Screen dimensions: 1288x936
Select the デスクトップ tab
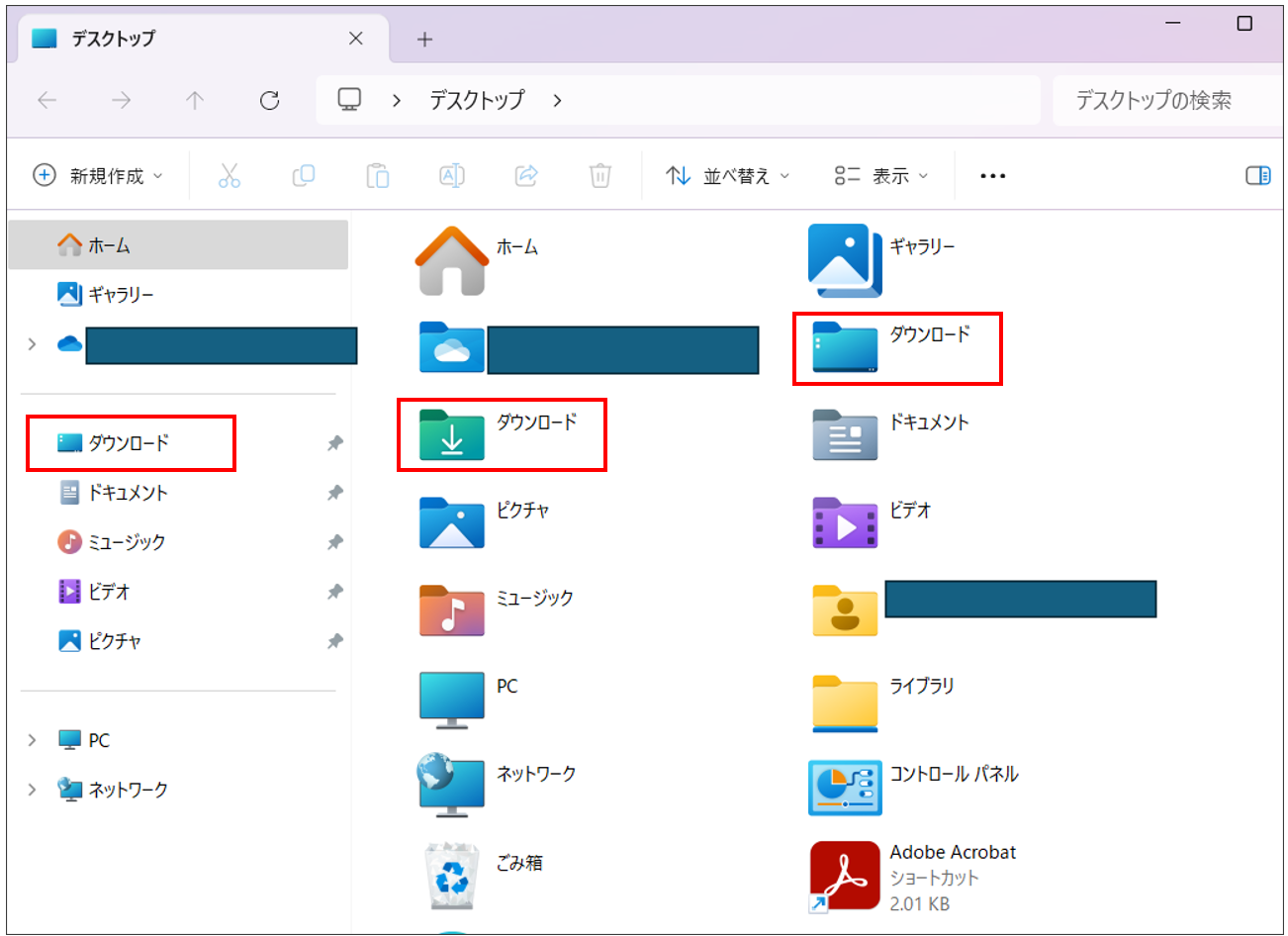point(198,39)
